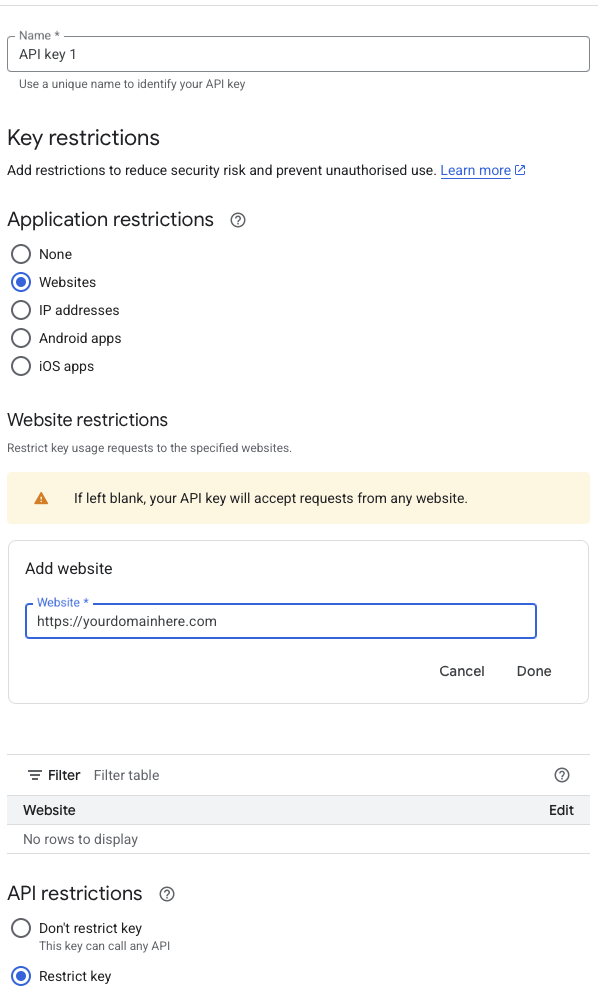Image resolution: width=598 pixels, height=1003 pixels.
Task: Click the Filter funnel icon
Action: coord(34,775)
